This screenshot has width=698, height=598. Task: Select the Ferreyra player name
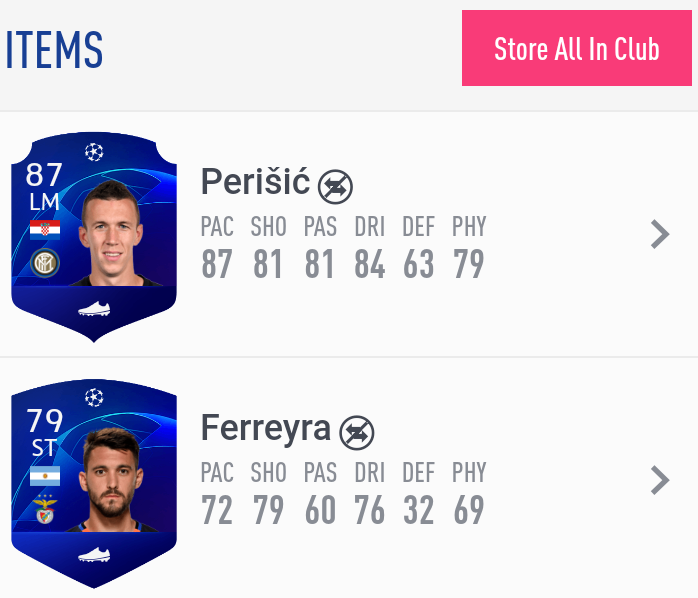click(265, 428)
